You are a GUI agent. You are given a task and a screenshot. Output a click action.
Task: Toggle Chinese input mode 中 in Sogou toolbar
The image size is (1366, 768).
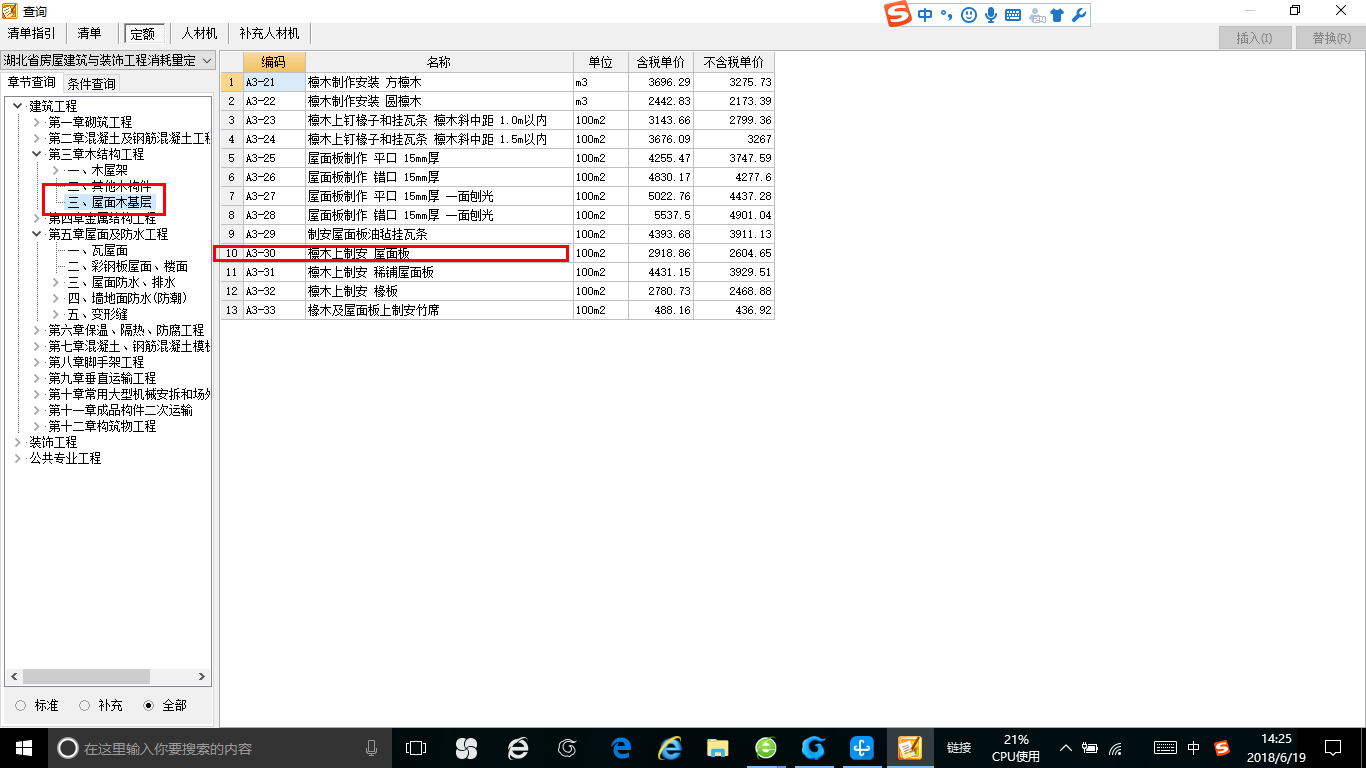925,15
